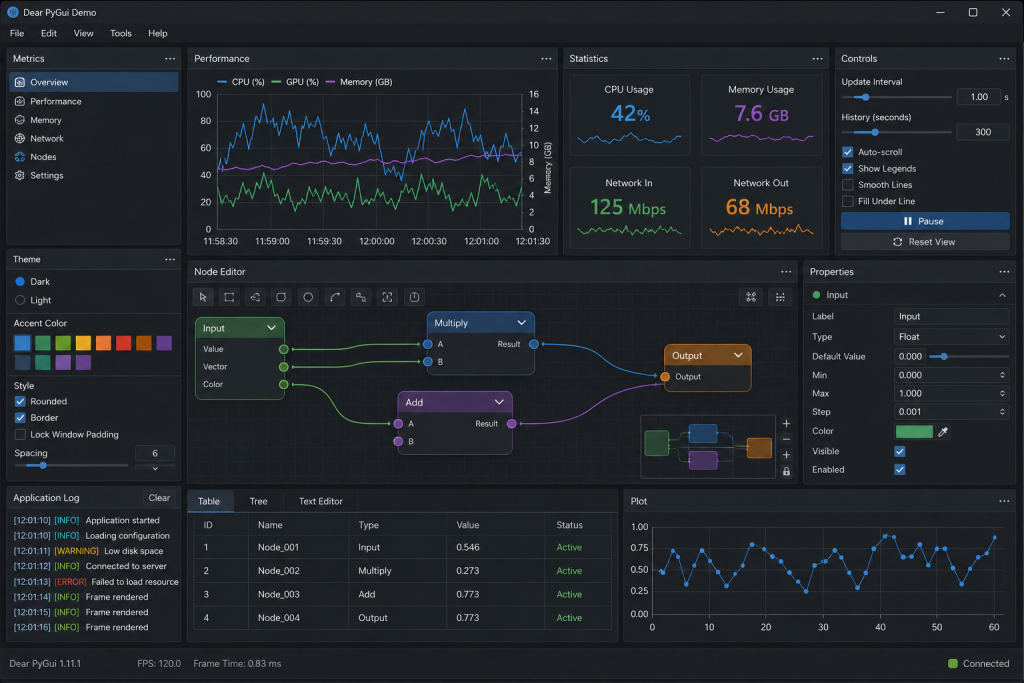Viewport: 1024px width, 683px height.
Task: Open the Type dropdown showing Float
Action: [x=951, y=337]
